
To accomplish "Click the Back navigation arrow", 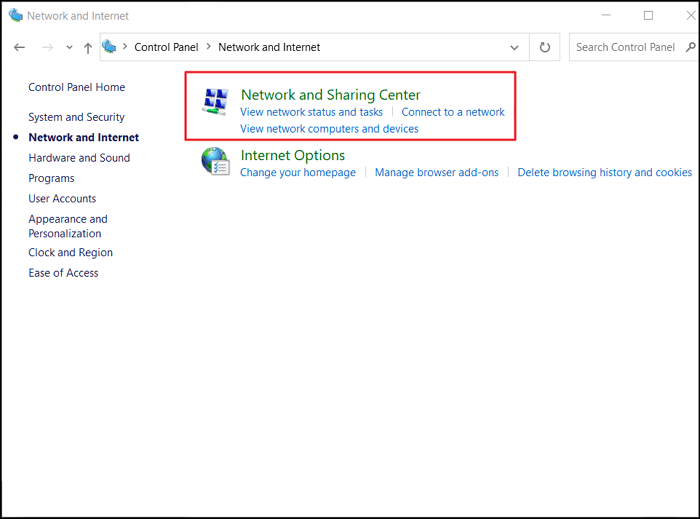I will (x=19, y=47).
